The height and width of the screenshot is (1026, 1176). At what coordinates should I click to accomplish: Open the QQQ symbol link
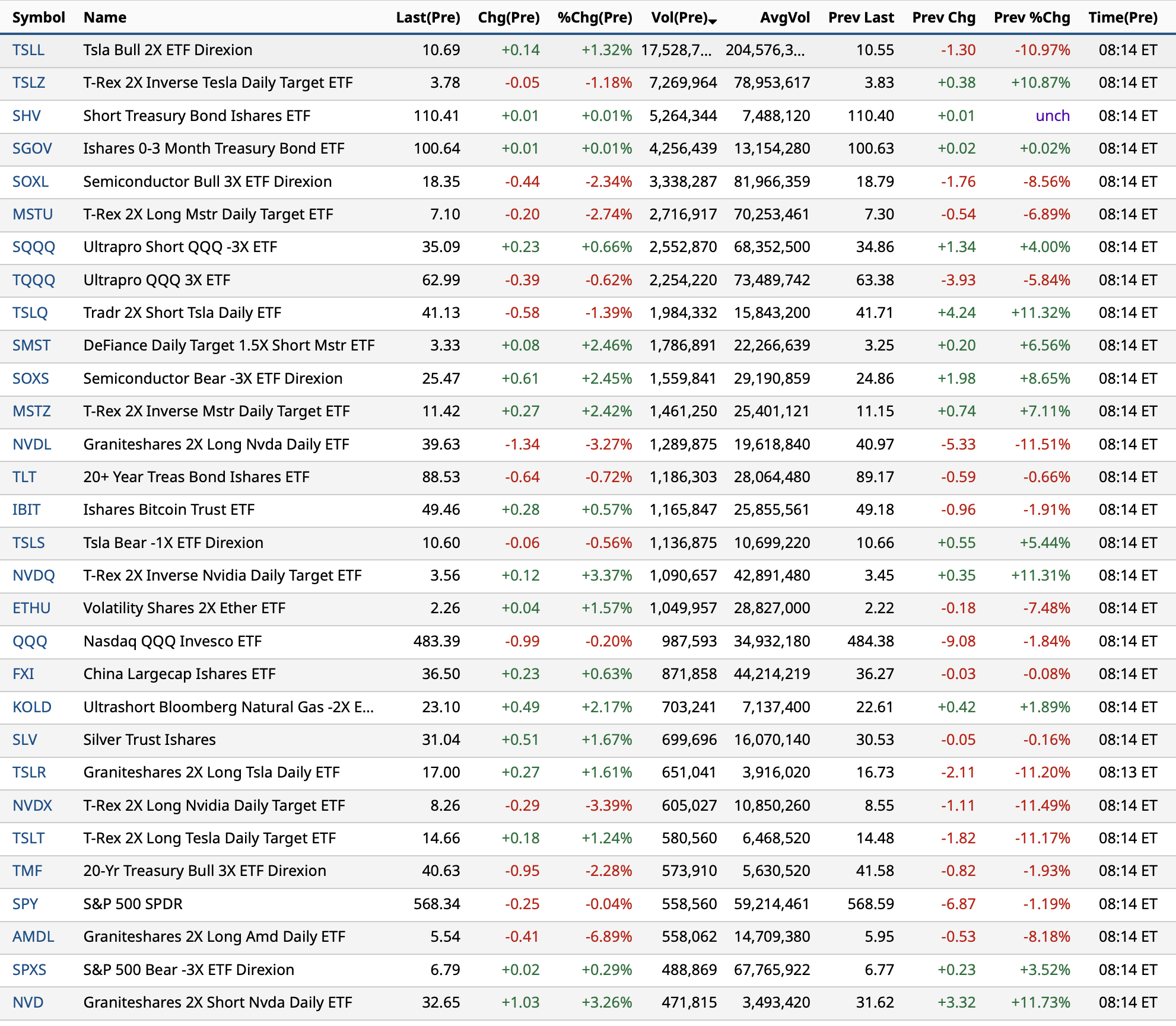pos(30,641)
